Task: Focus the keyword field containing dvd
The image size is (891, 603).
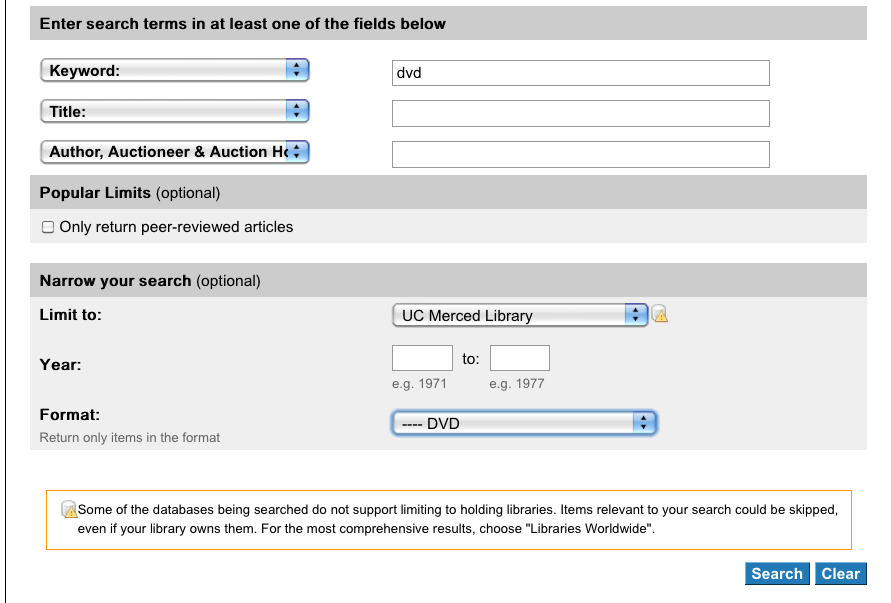Action: point(581,73)
